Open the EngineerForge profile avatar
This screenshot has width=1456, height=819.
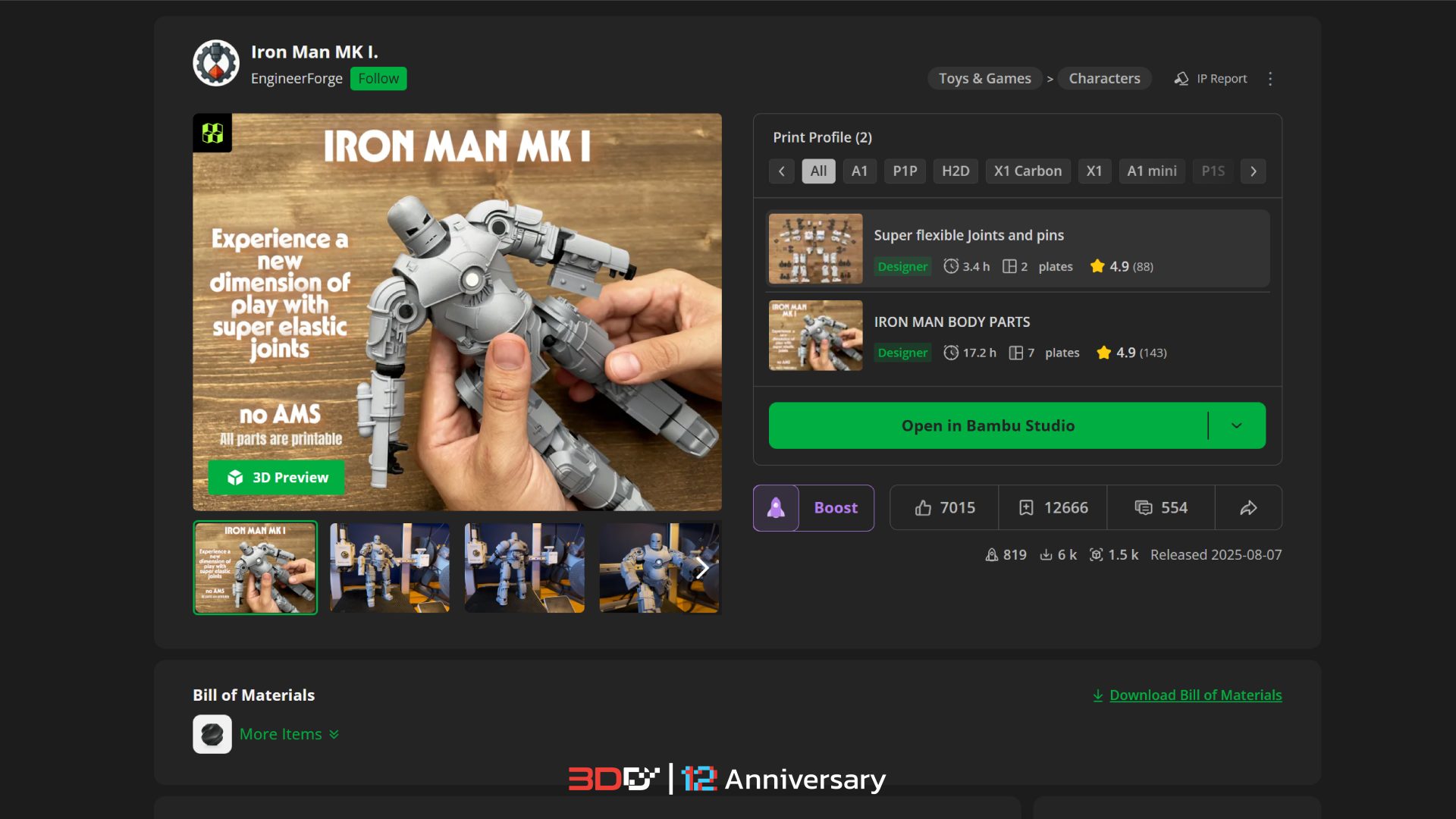coord(216,64)
